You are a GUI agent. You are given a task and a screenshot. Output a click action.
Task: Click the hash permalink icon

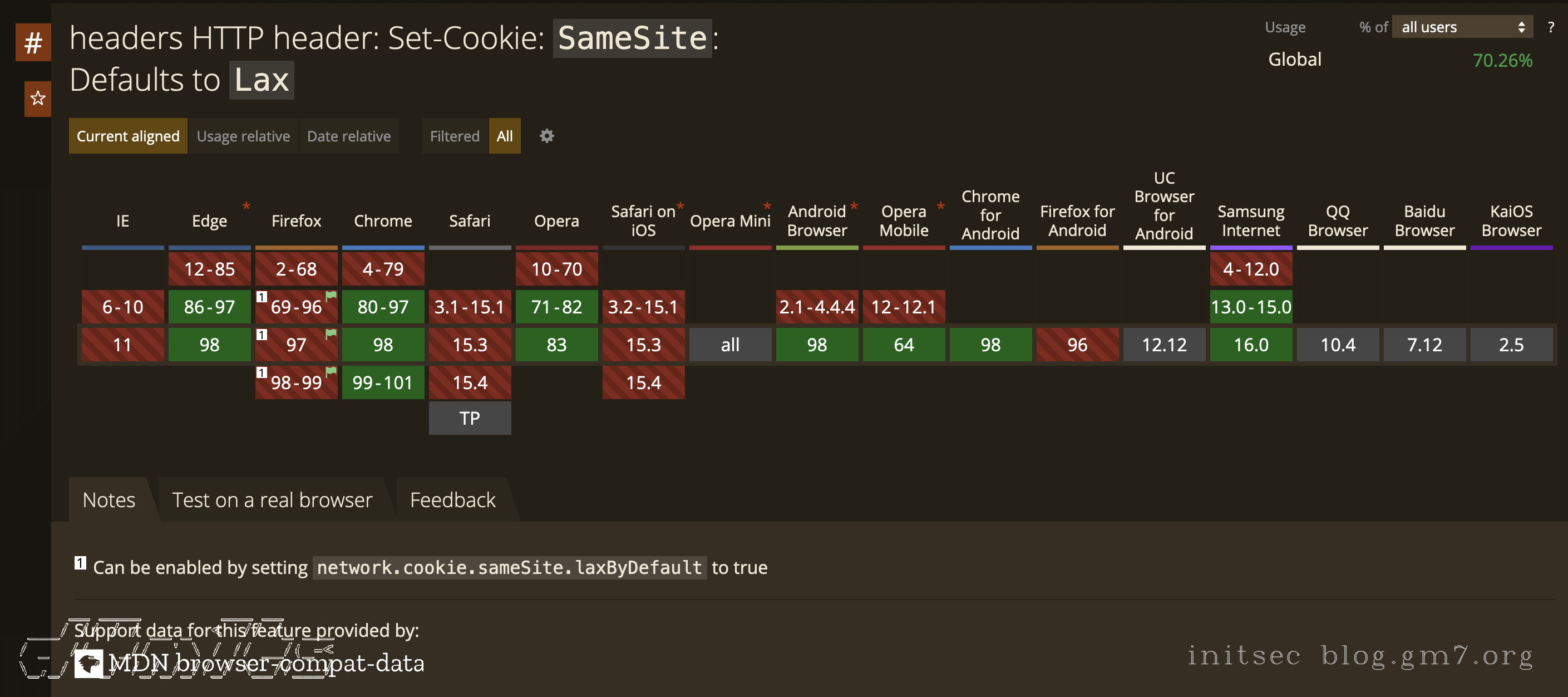(x=33, y=43)
